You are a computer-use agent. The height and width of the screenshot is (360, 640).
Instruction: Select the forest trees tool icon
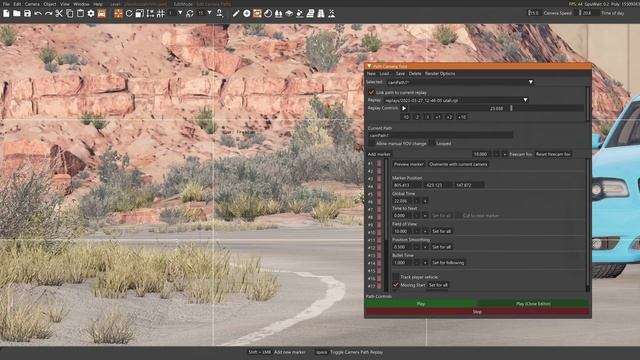click(x=278, y=13)
